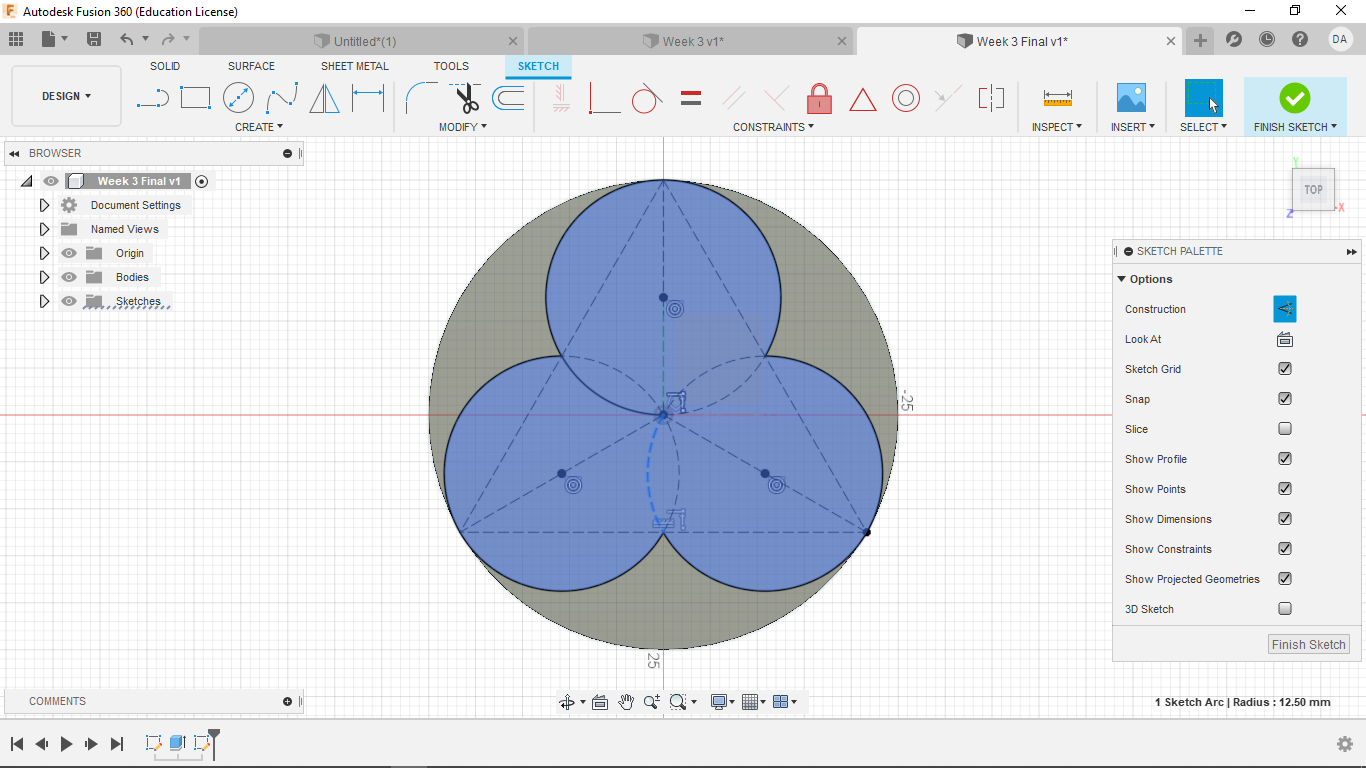Switch to the Week 3 v1* document tab
This screenshot has height=768, width=1366.
pyautogui.click(x=692, y=41)
